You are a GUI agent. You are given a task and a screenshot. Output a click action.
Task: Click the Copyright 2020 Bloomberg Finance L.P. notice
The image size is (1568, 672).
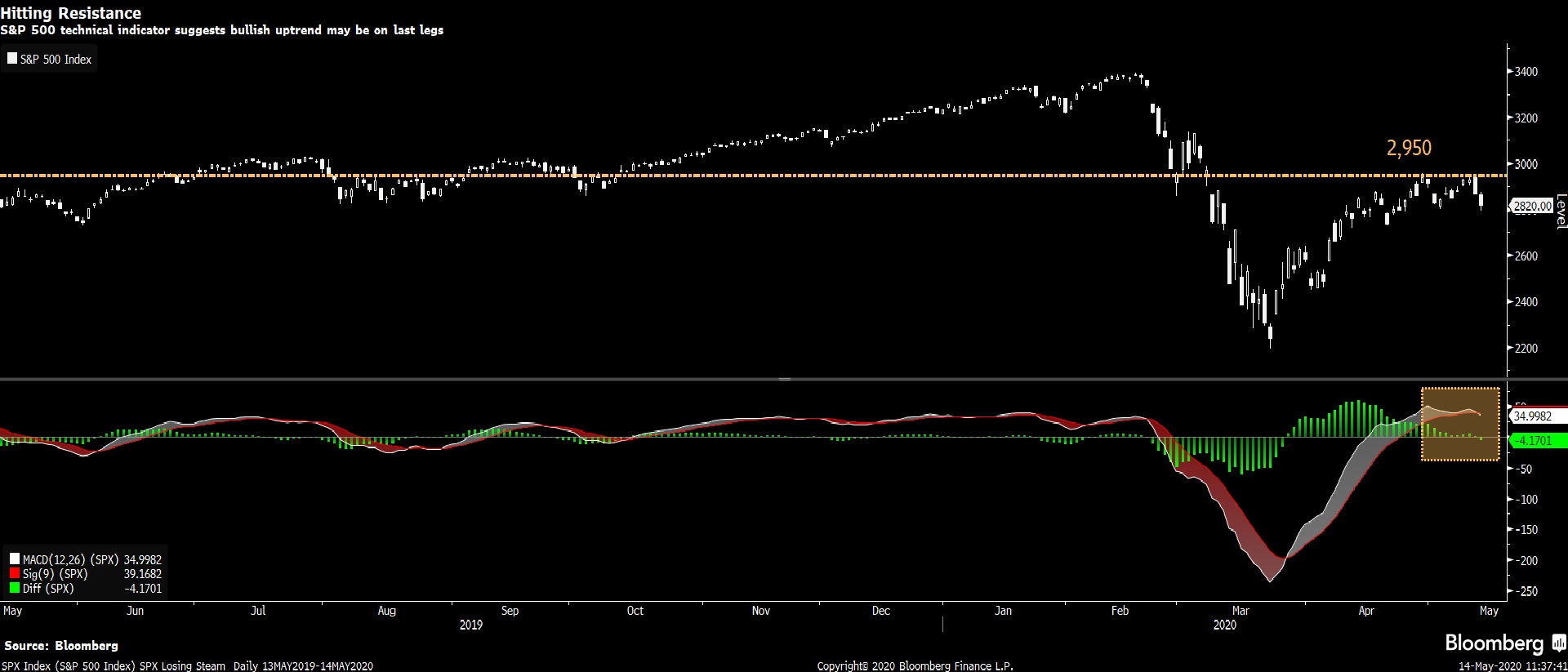point(915,665)
